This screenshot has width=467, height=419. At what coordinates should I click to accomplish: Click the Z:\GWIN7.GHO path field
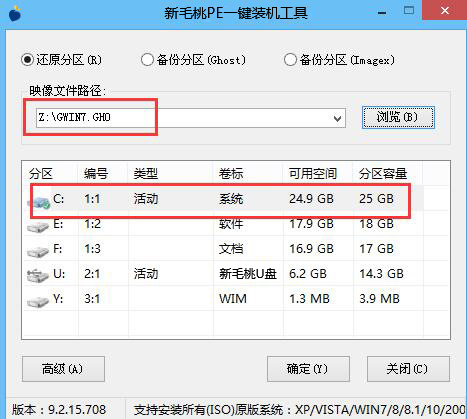pyautogui.click(x=191, y=118)
